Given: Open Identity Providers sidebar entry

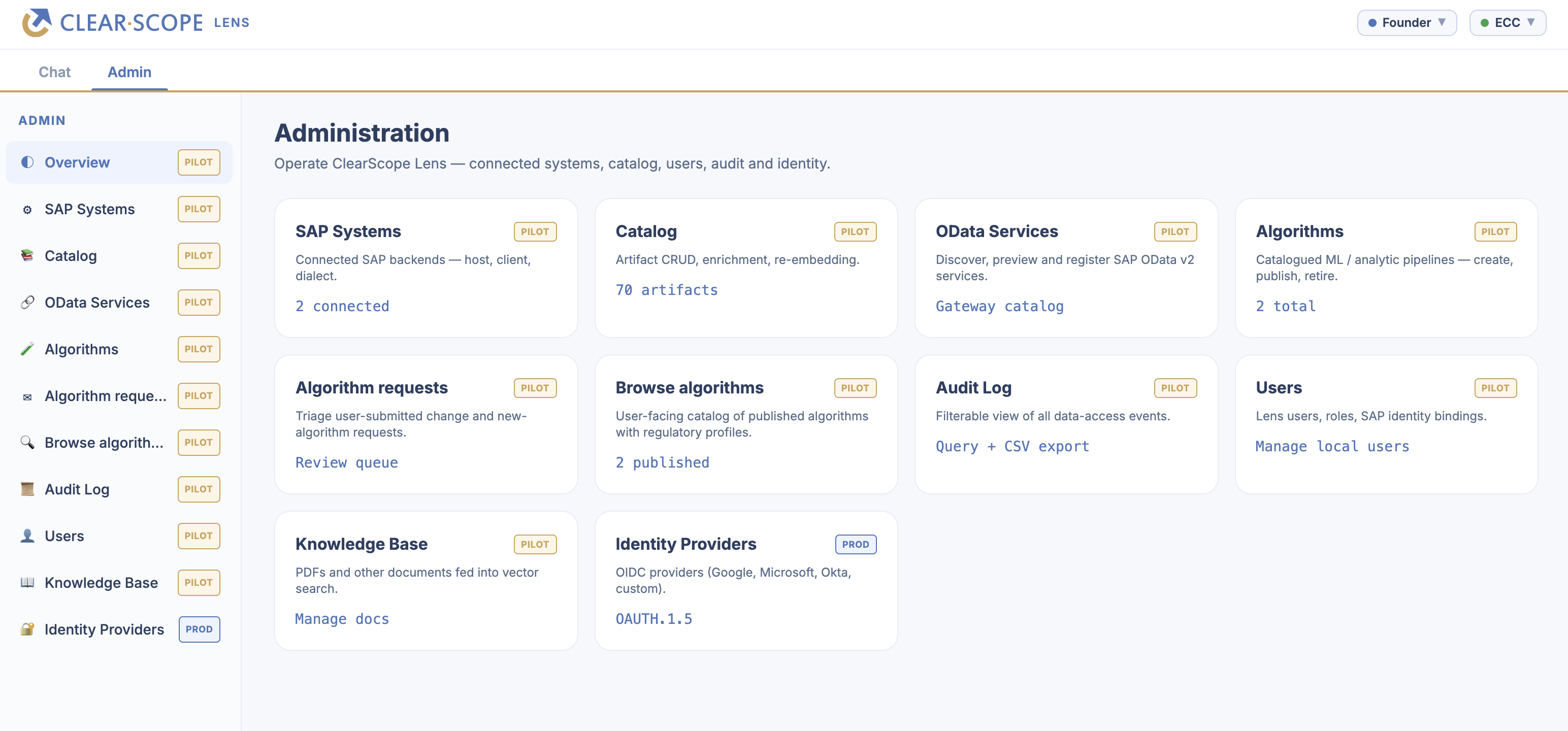Looking at the screenshot, I should click(x=119, y=629).
